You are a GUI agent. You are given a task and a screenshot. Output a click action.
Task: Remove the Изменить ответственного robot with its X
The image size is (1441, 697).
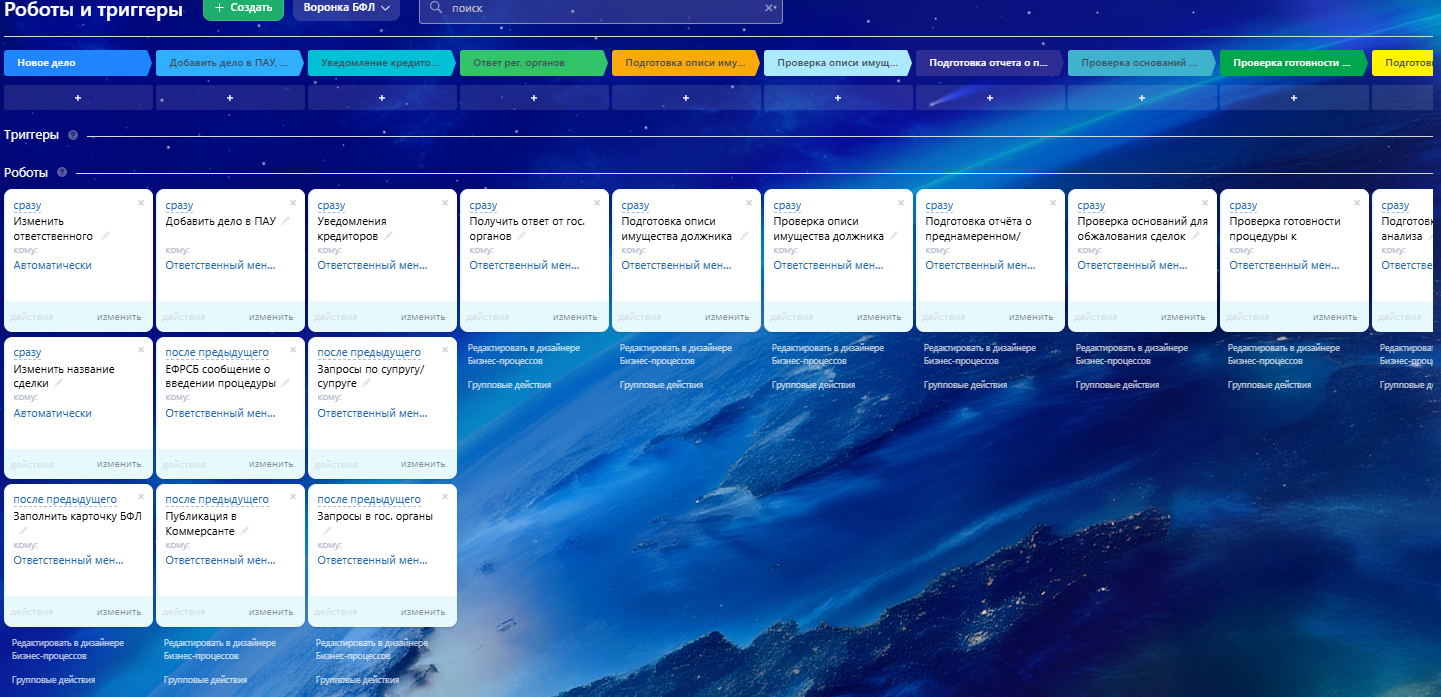[142, 202]
